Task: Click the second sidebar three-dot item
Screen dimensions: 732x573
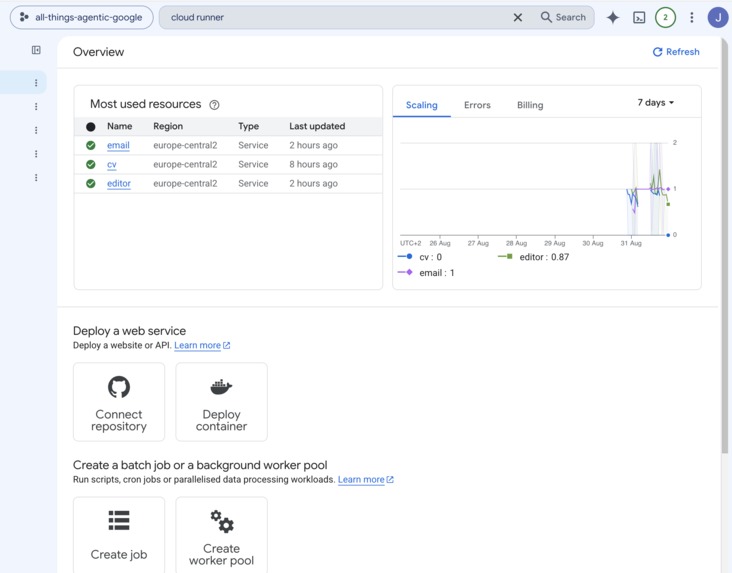Action: click(x=36, y=106)
